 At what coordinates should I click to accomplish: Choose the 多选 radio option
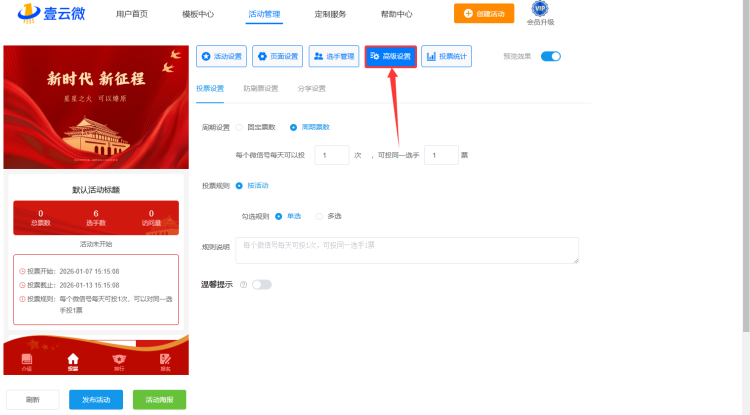(320, 215)
